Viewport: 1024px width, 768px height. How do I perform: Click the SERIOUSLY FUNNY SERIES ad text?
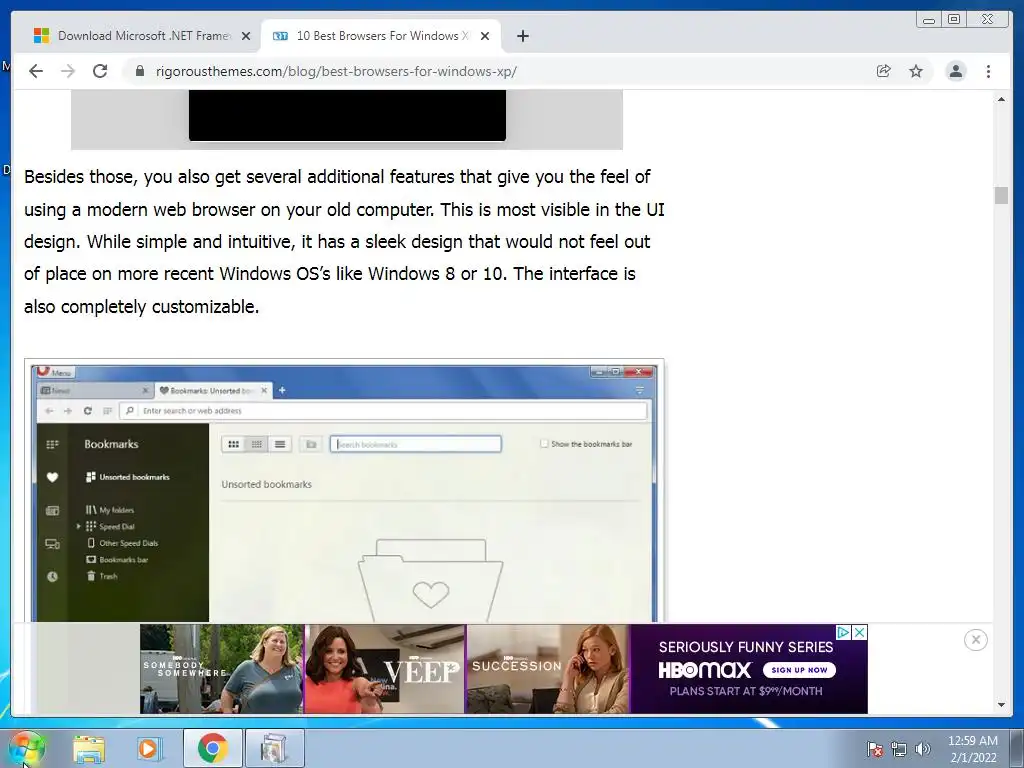pos(746,647)
